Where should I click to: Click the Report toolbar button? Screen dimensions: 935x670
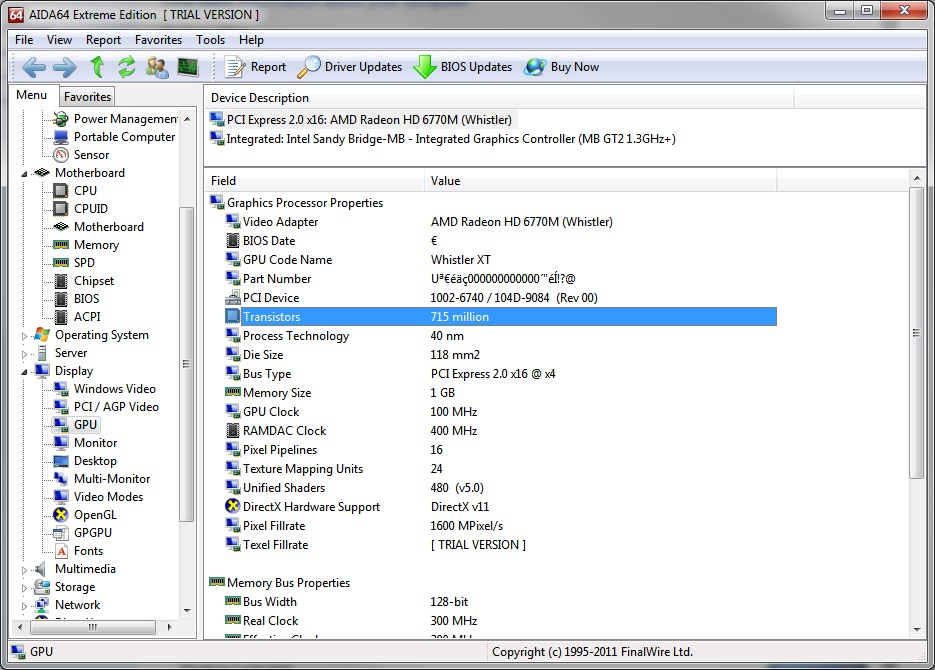(255, 67)
